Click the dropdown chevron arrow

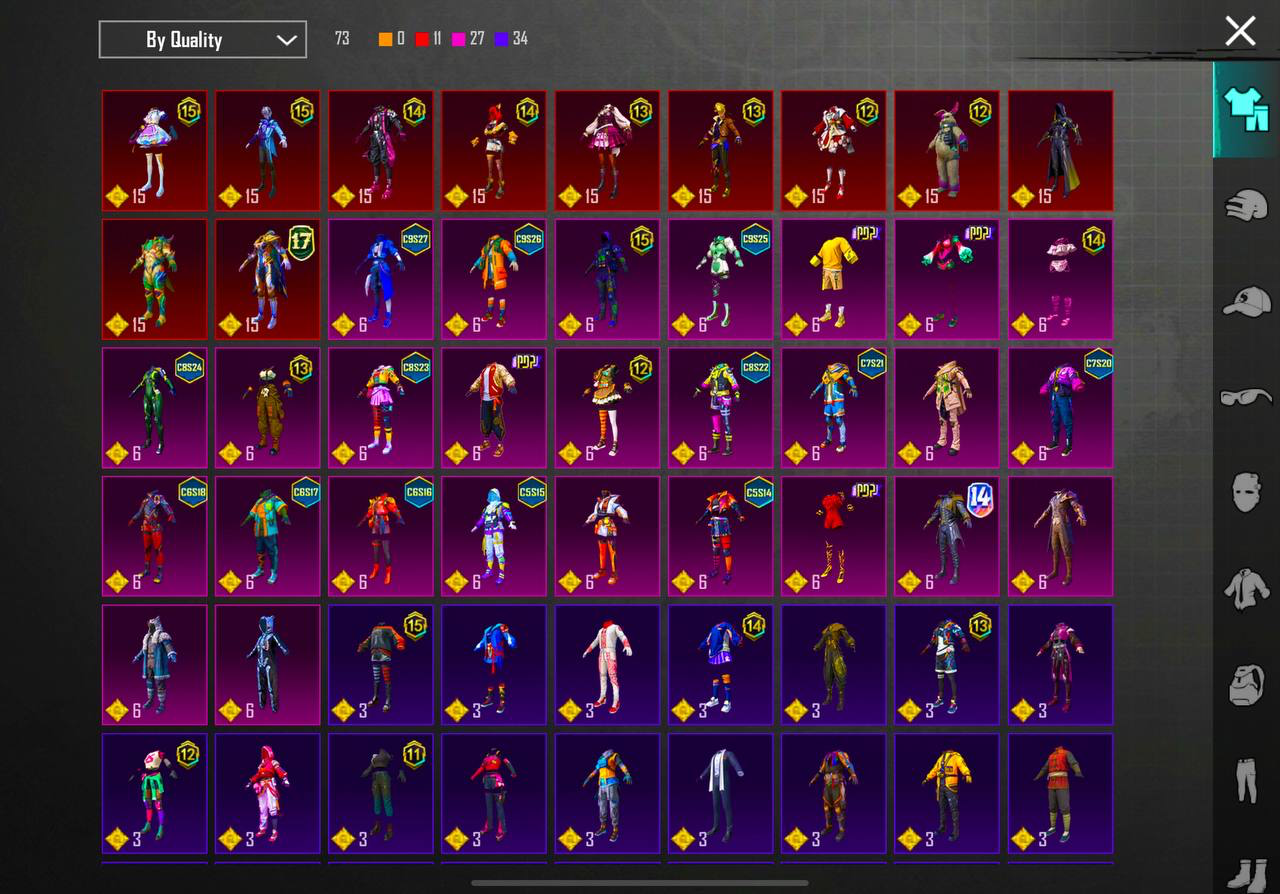(286, 40)
